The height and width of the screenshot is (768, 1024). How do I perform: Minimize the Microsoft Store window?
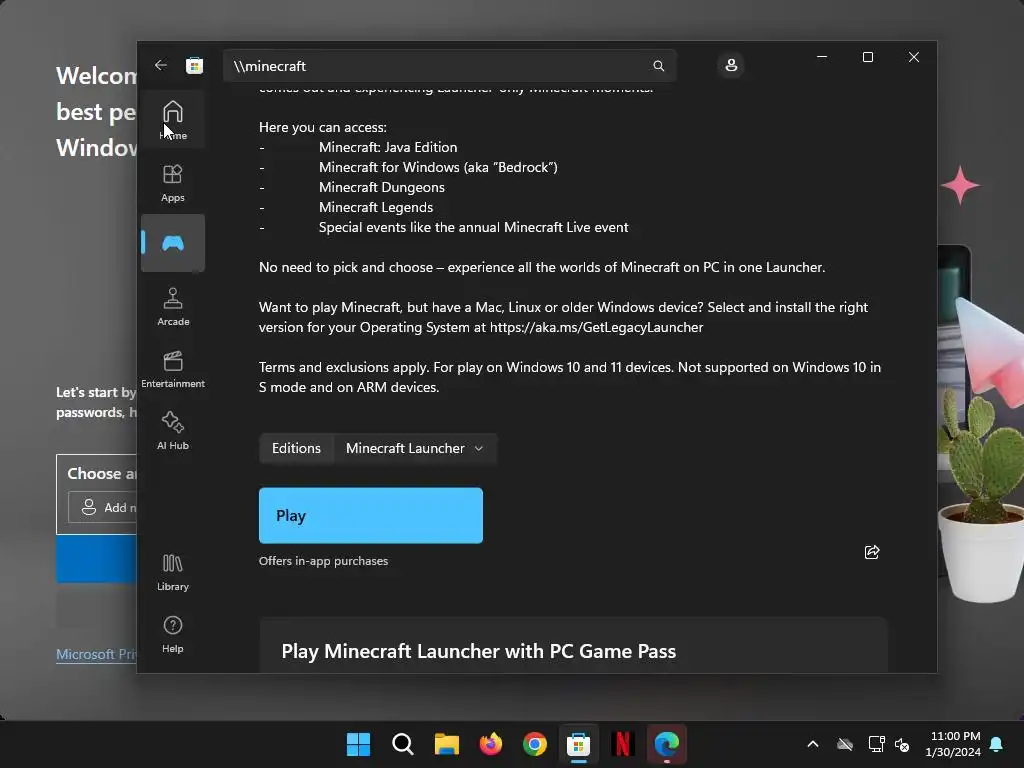[x=822, y=57]
